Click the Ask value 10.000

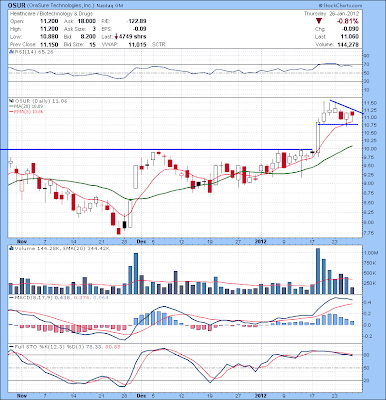click(87, 21)
